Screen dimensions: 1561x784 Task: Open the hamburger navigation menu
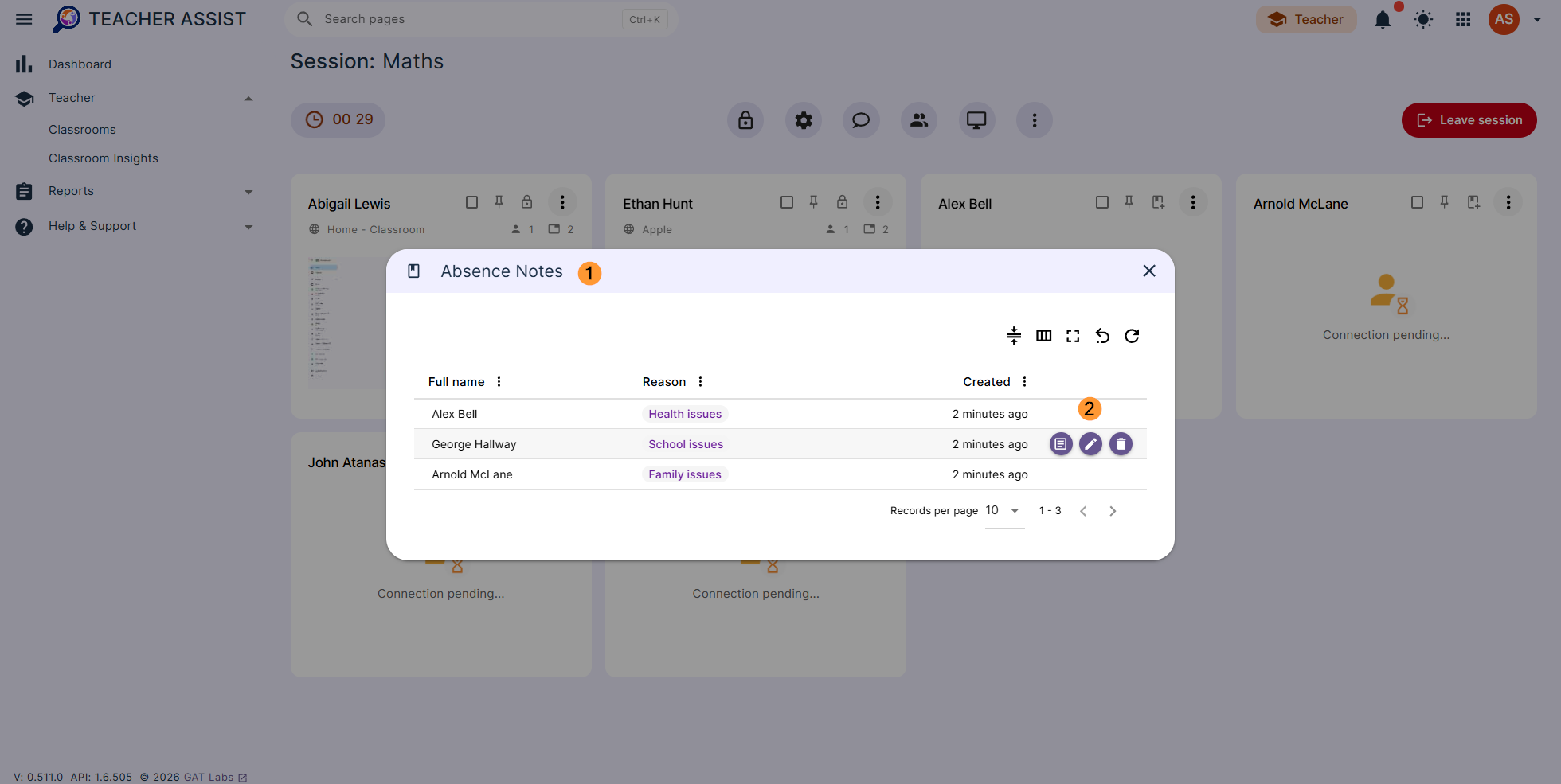tap(24, 19)
